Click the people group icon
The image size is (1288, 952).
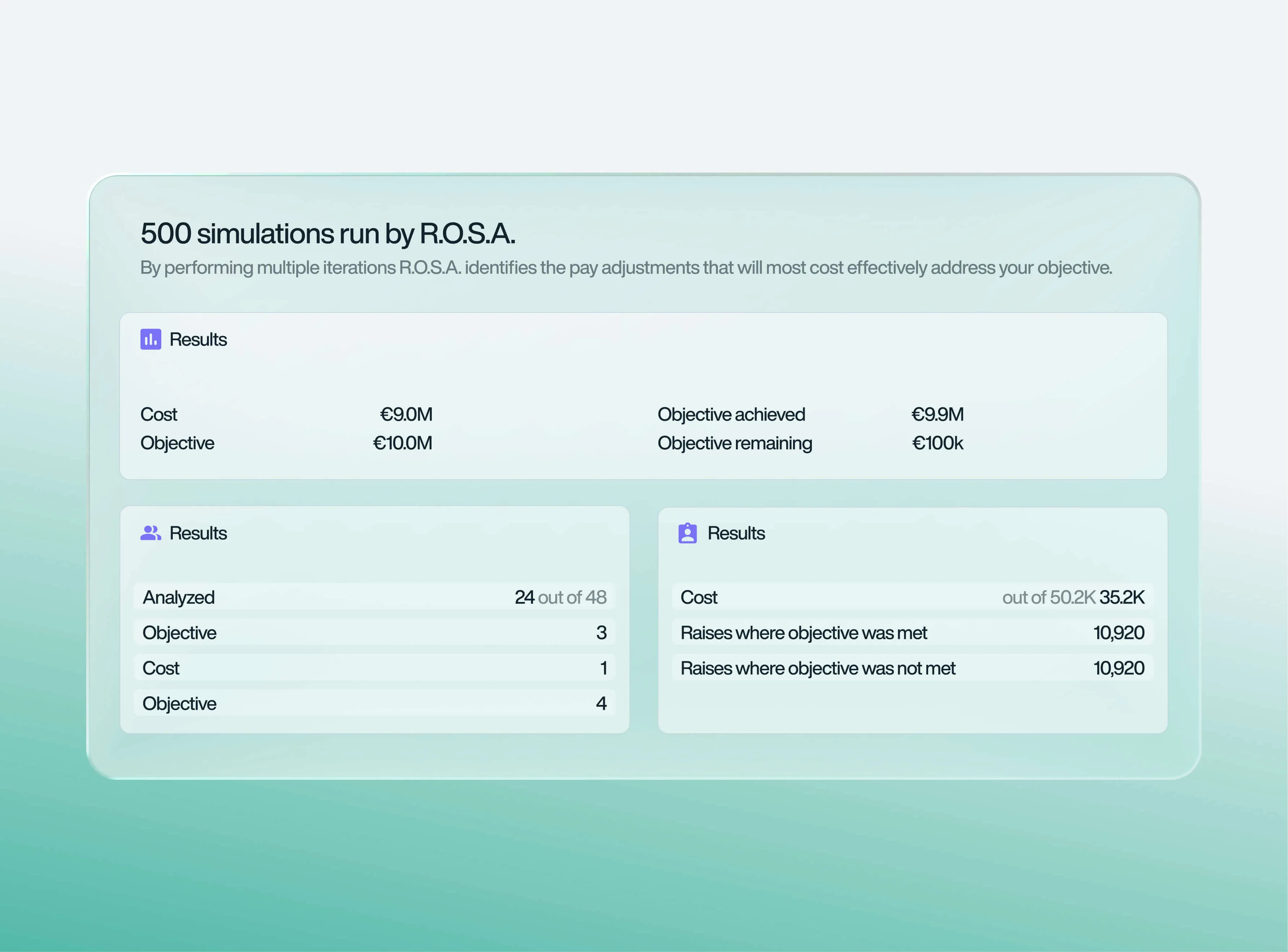151,533
